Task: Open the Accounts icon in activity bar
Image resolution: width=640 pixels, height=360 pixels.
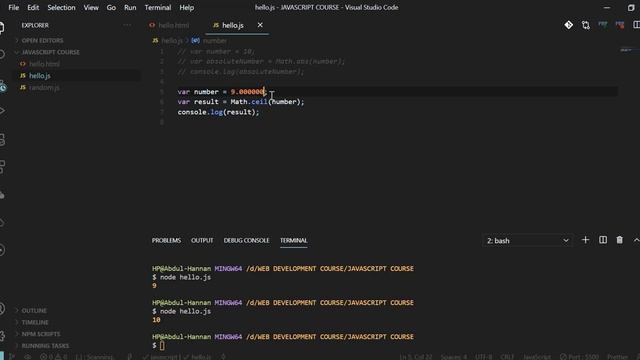Action: 2,308
